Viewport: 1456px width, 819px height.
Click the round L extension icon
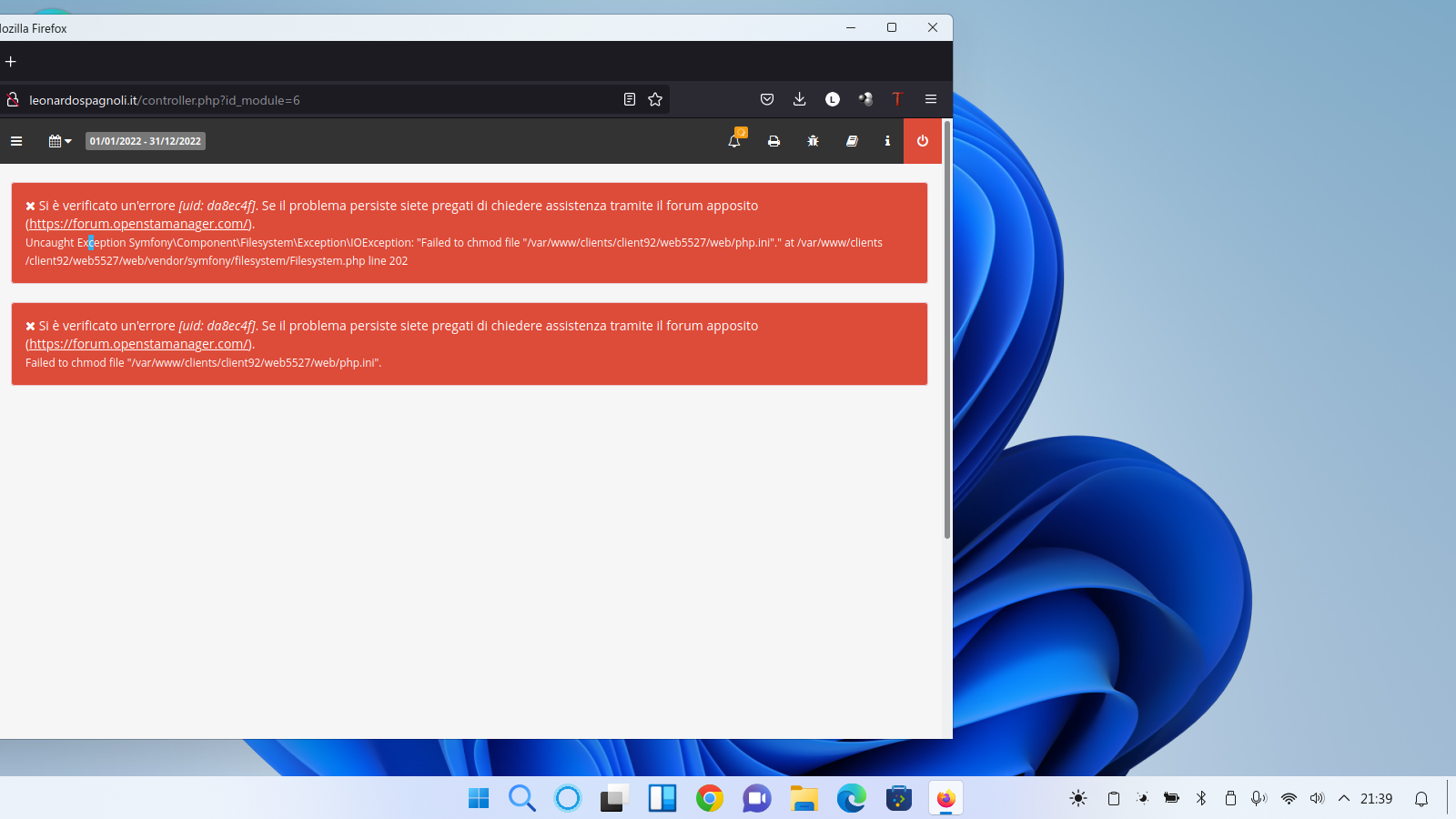point(833,99)
